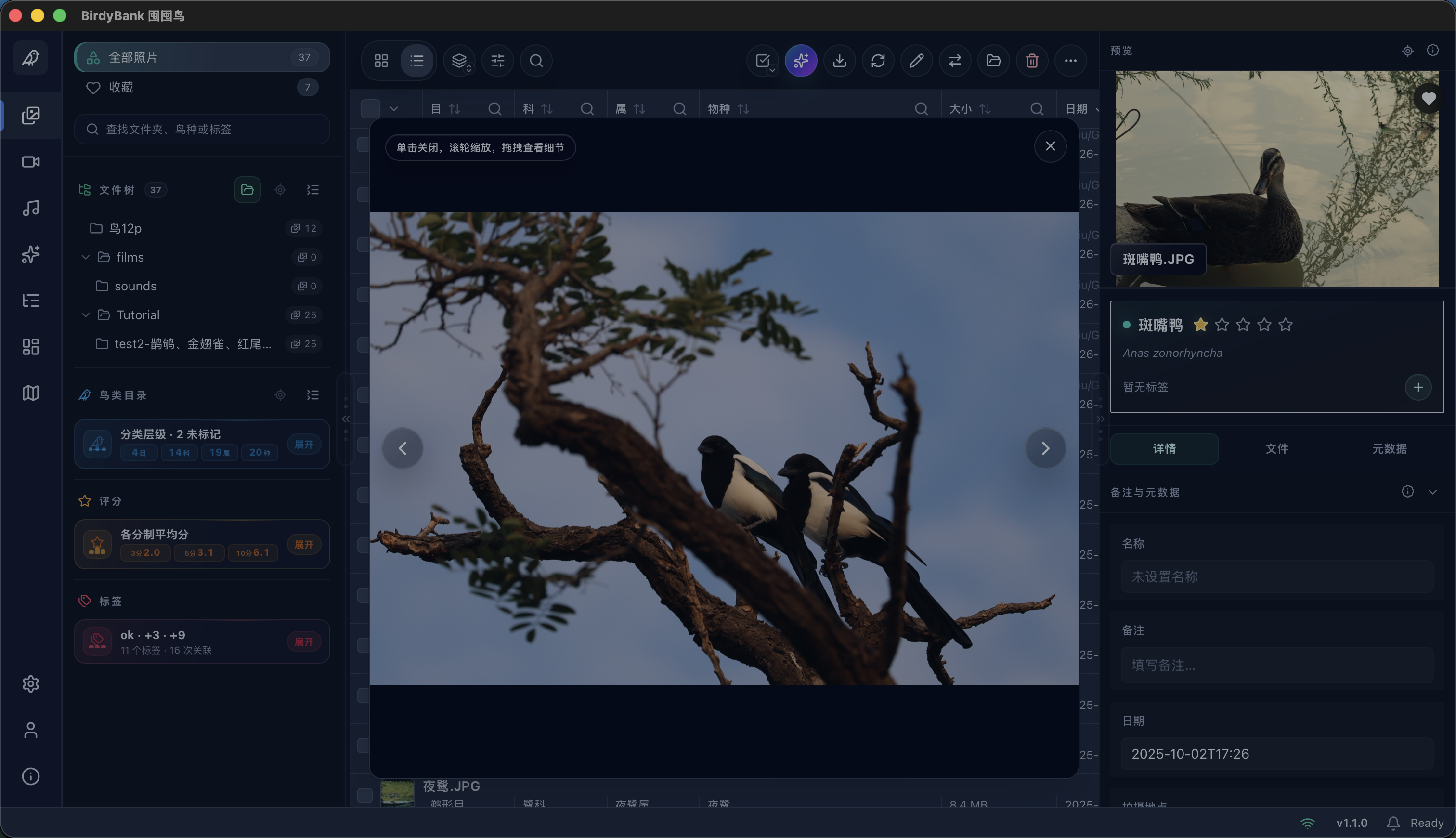Open user account icon in sidebar
The width and height of the screenshot is (1456, 838).
tap(30, 730)
